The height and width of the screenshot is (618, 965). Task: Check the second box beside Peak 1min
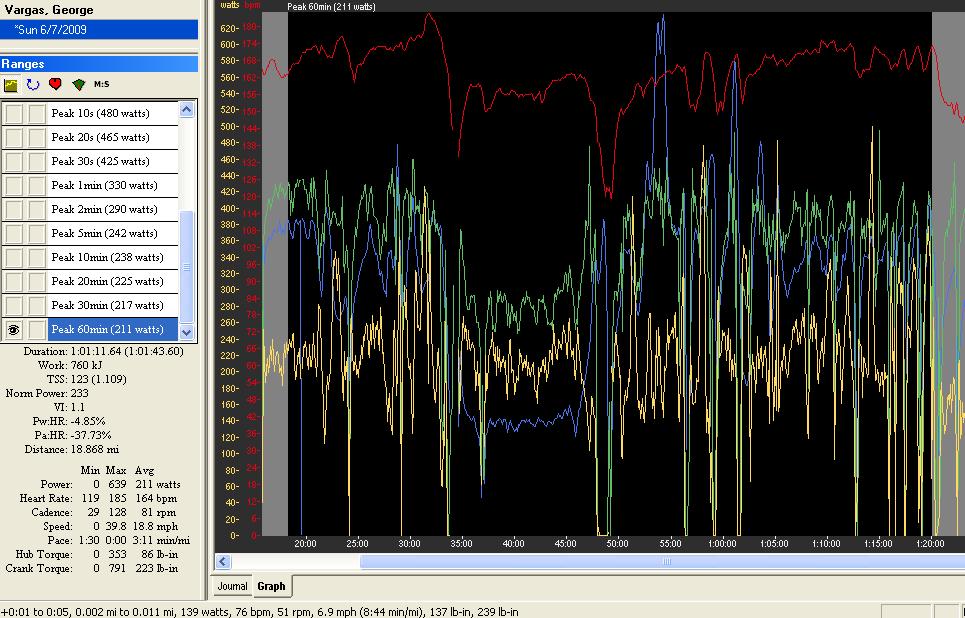(36, 185)
